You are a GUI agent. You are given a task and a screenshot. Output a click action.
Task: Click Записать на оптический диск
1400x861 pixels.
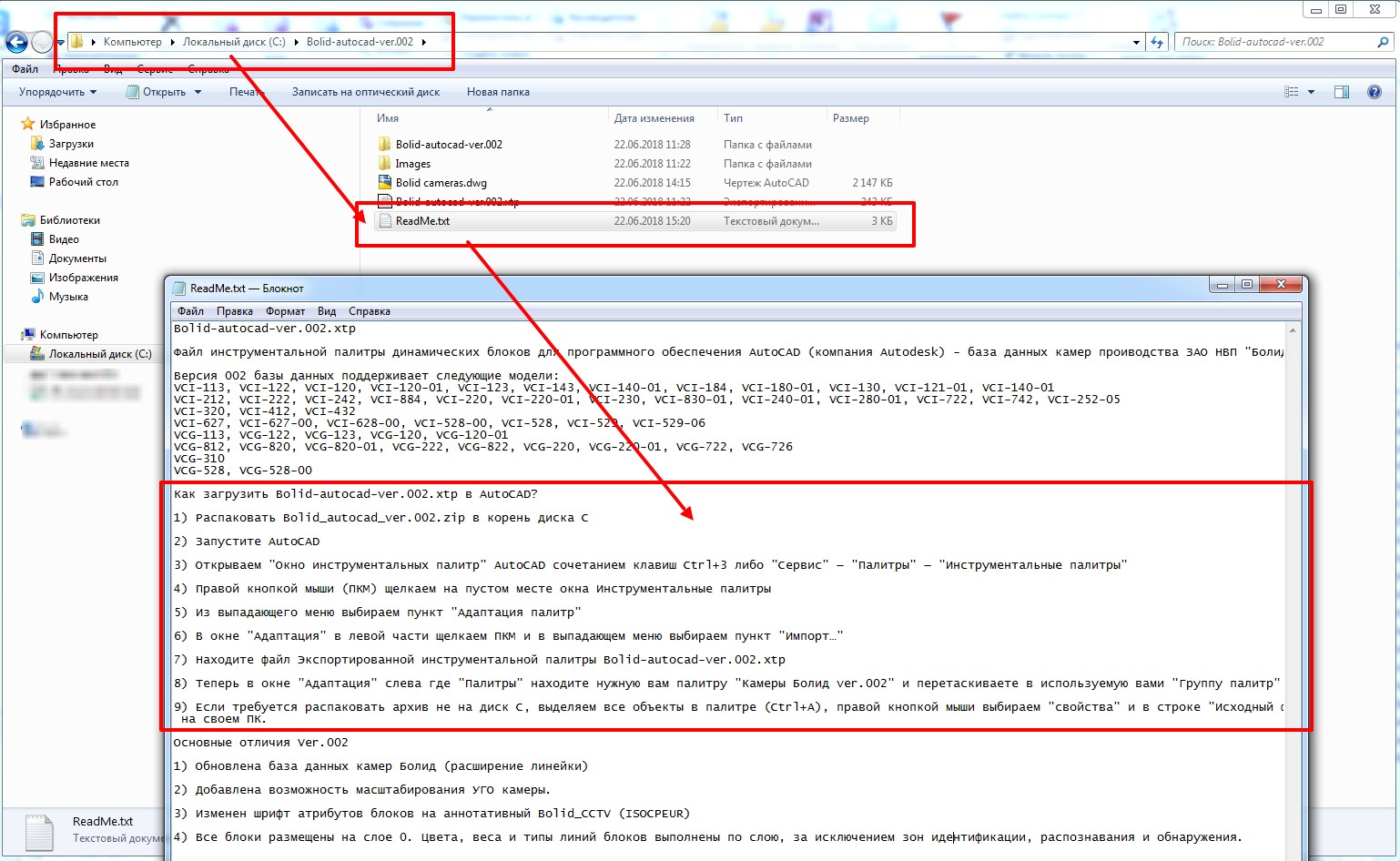(x=365, y=92)
